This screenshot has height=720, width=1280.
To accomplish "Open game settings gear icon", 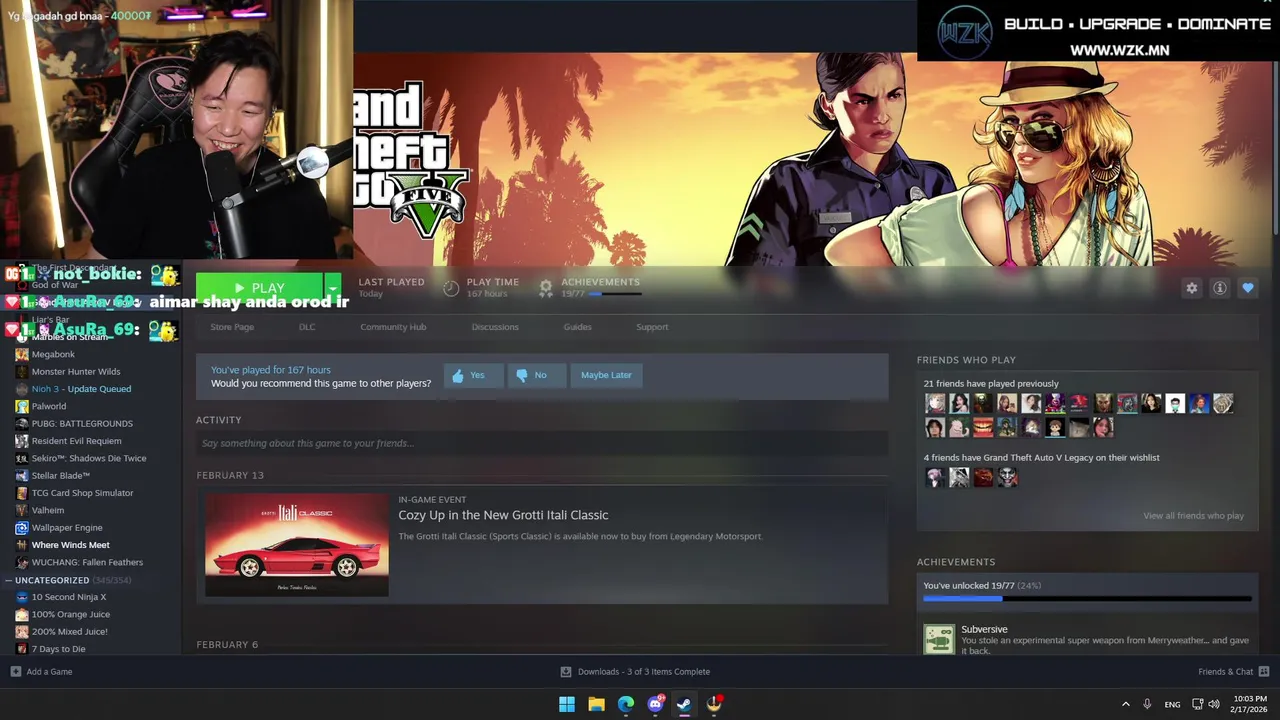I will point(1191,288).
